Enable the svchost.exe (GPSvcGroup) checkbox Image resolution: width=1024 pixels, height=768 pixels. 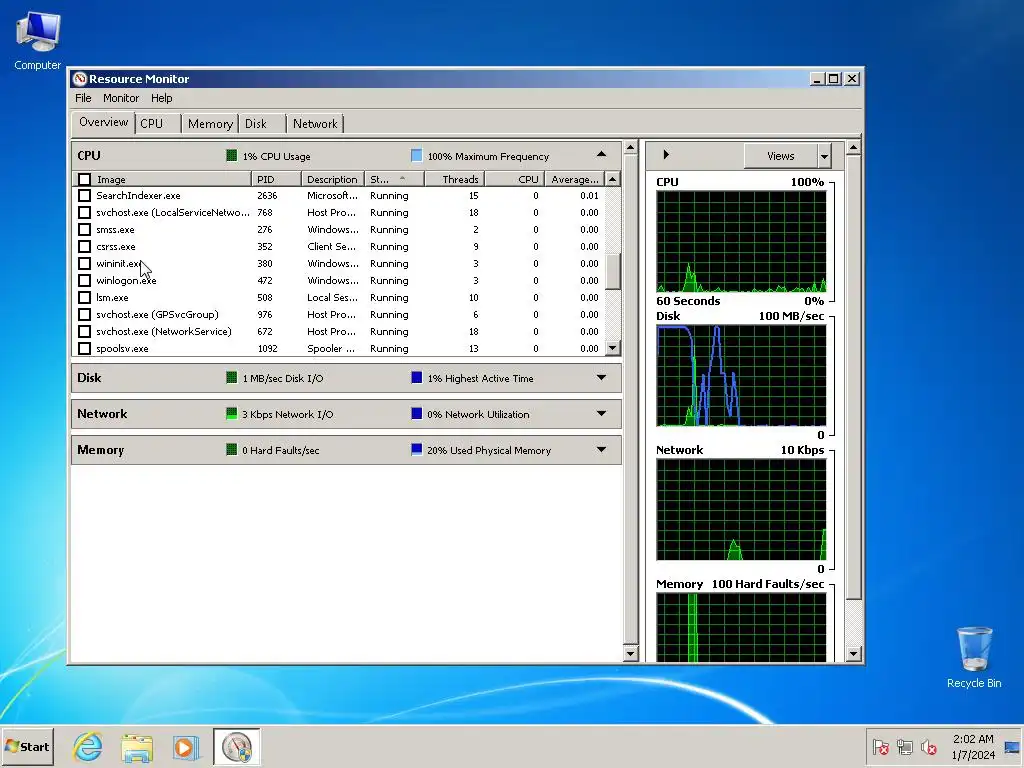tap(84, 314)
